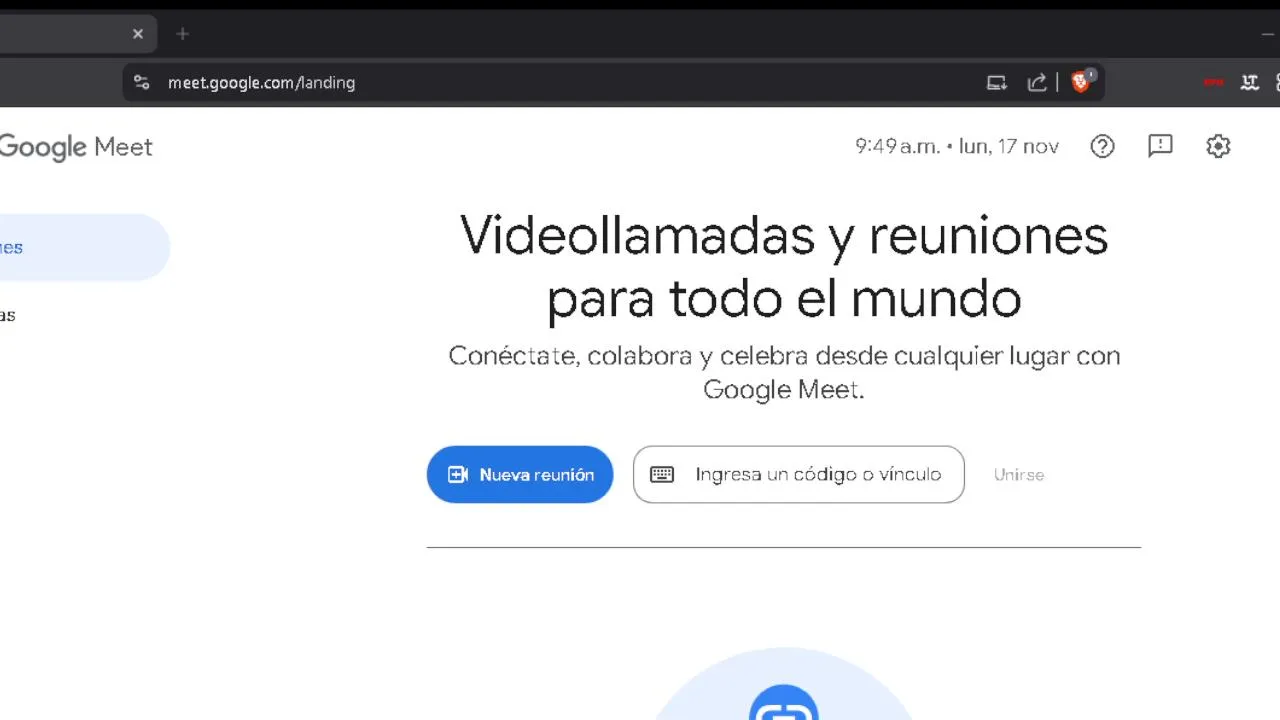Open the send feedback icon
This screenshot has width=1280, height=720.
tap(1160, 147)
